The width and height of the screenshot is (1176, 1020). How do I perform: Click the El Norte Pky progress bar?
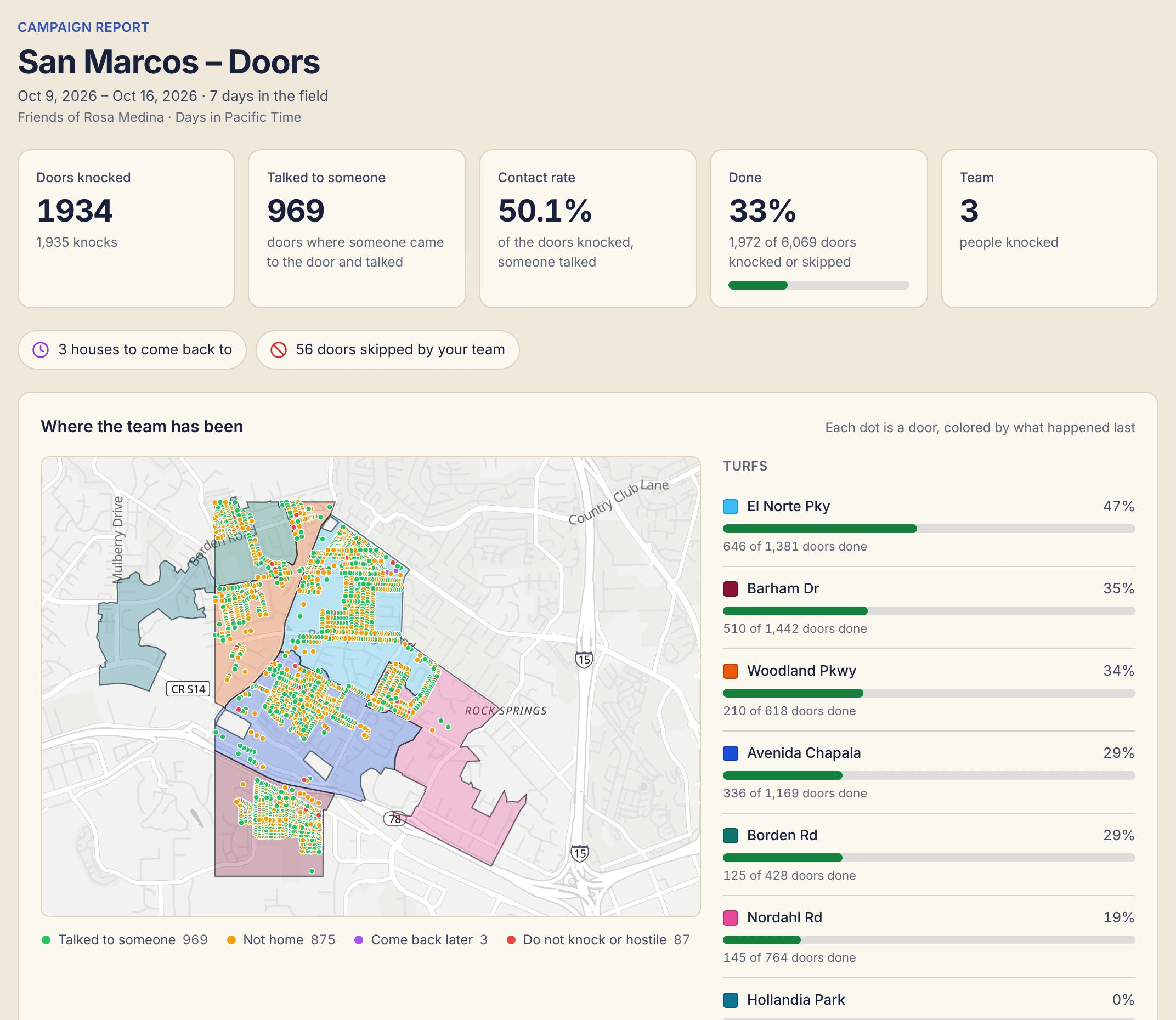[x=929, y=529]
